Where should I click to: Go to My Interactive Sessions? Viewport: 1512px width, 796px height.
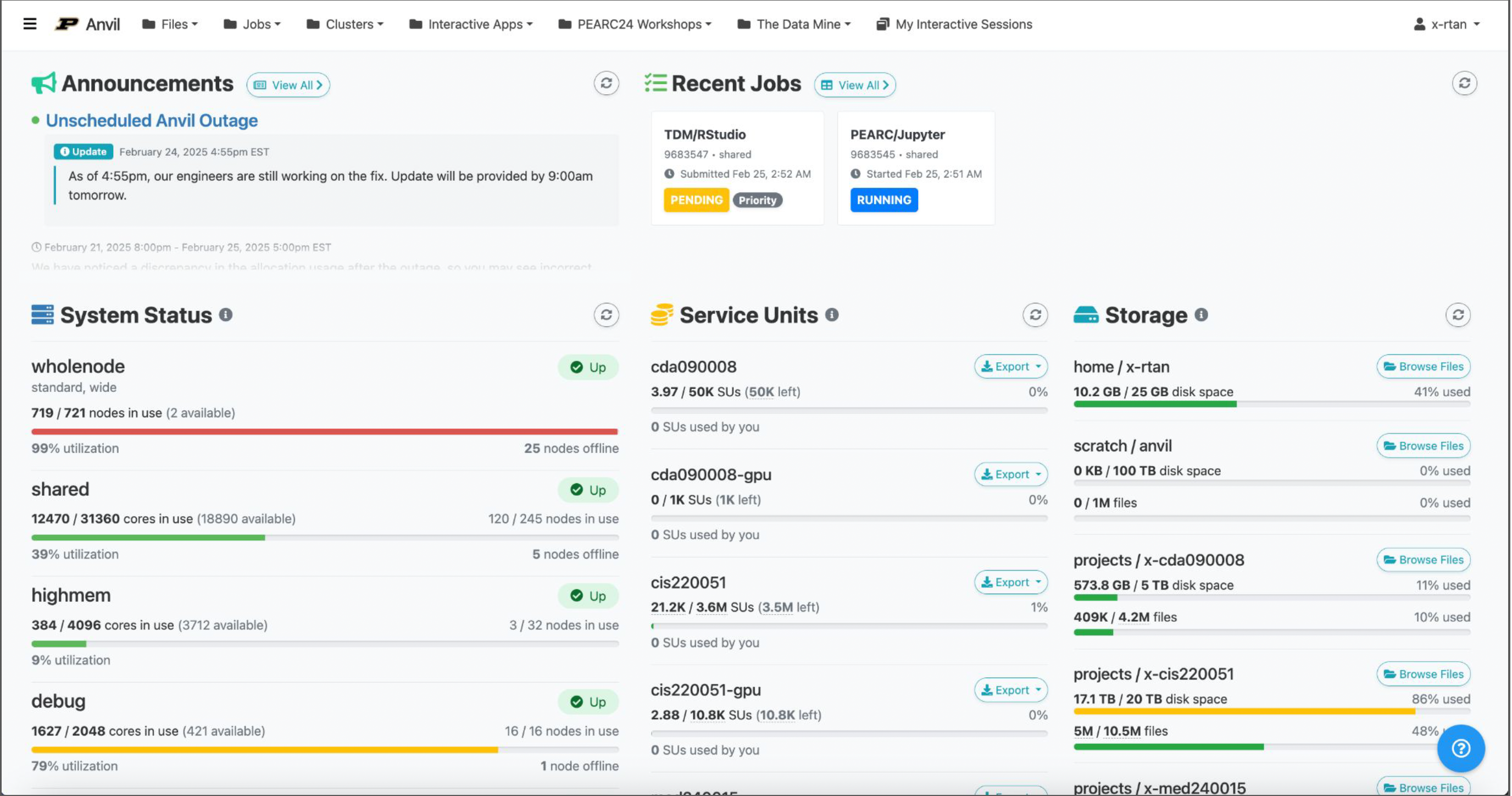954,24
